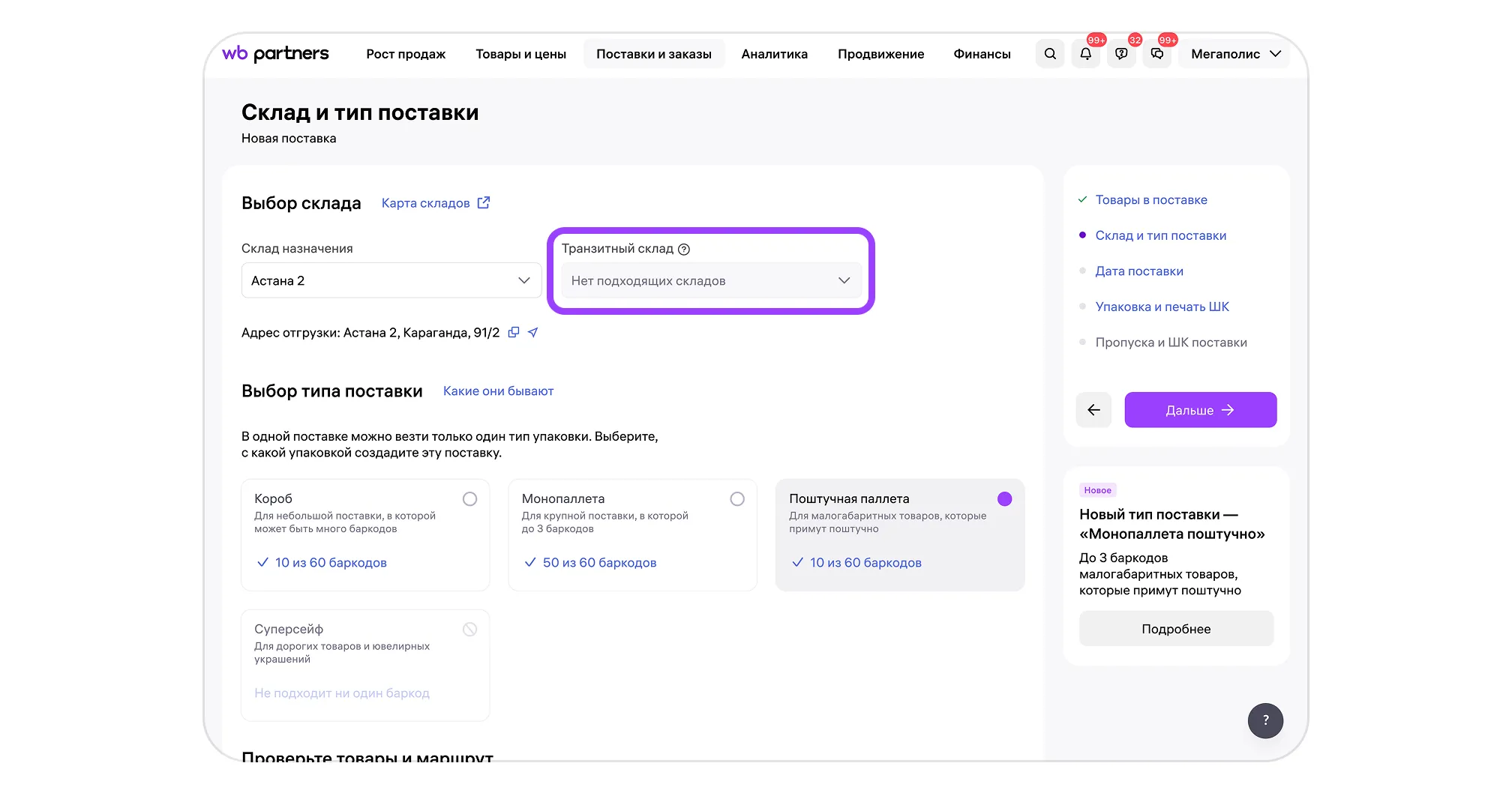Select Поштучная паллета radio option
1512x796 pixels.
[1004, 499]
